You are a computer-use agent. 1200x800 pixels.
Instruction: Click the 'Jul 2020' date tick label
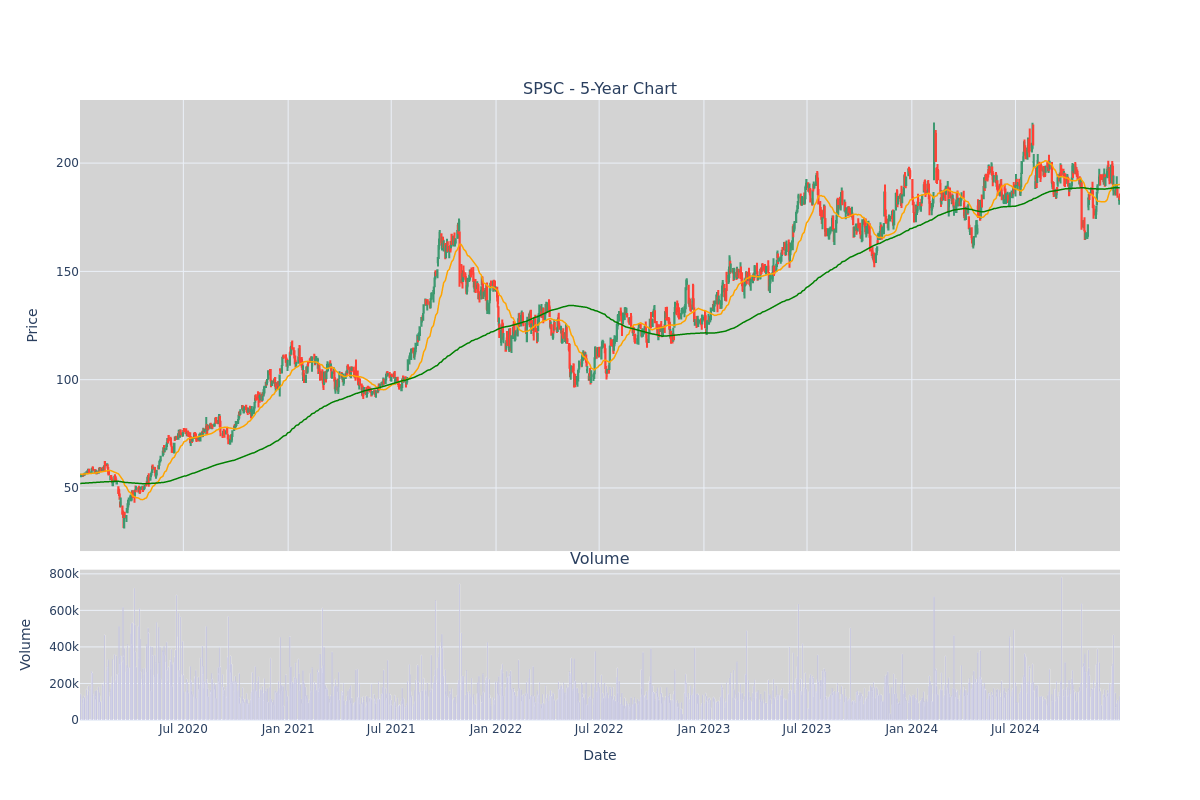coord(183,729)
